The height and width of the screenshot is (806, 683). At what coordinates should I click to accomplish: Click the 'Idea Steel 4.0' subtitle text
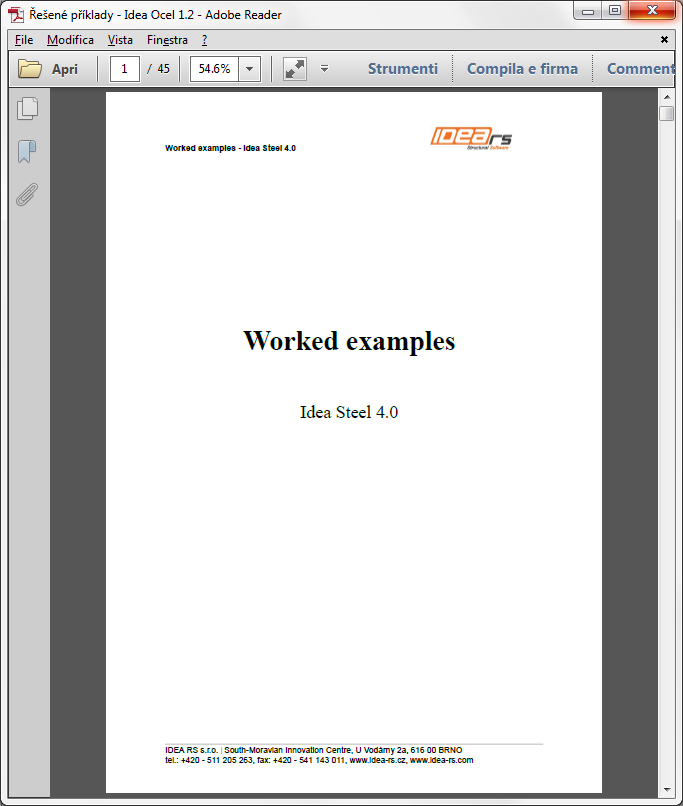click(x=349, y=412)
